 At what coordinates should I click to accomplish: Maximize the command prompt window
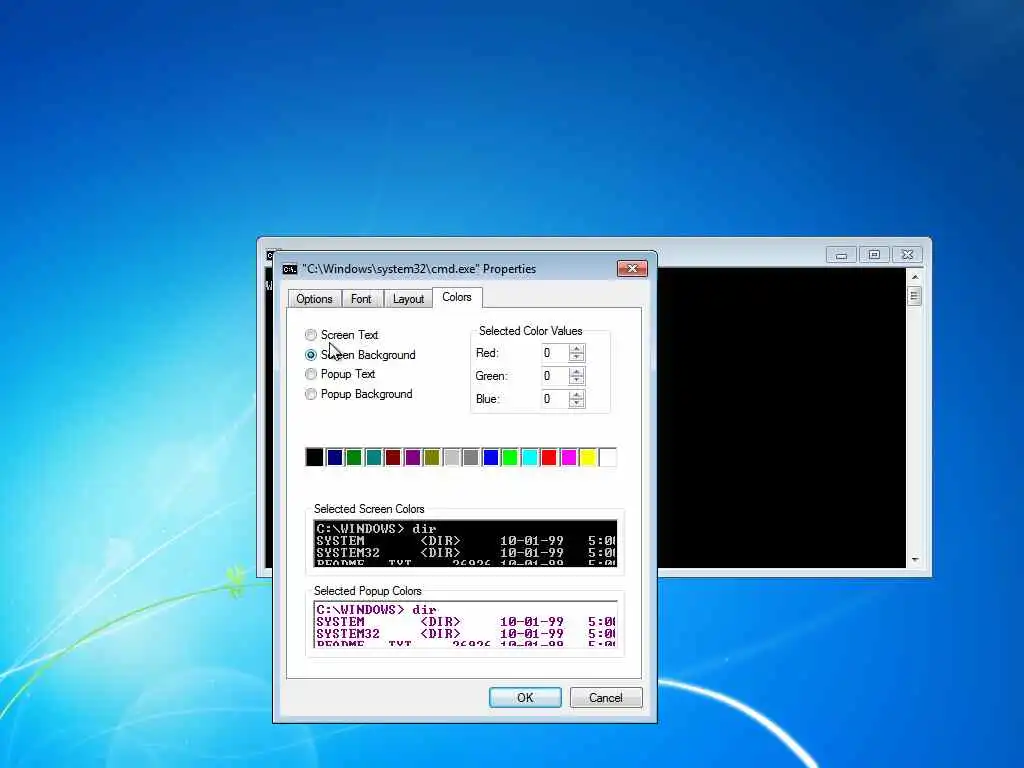tap(874, 255)
